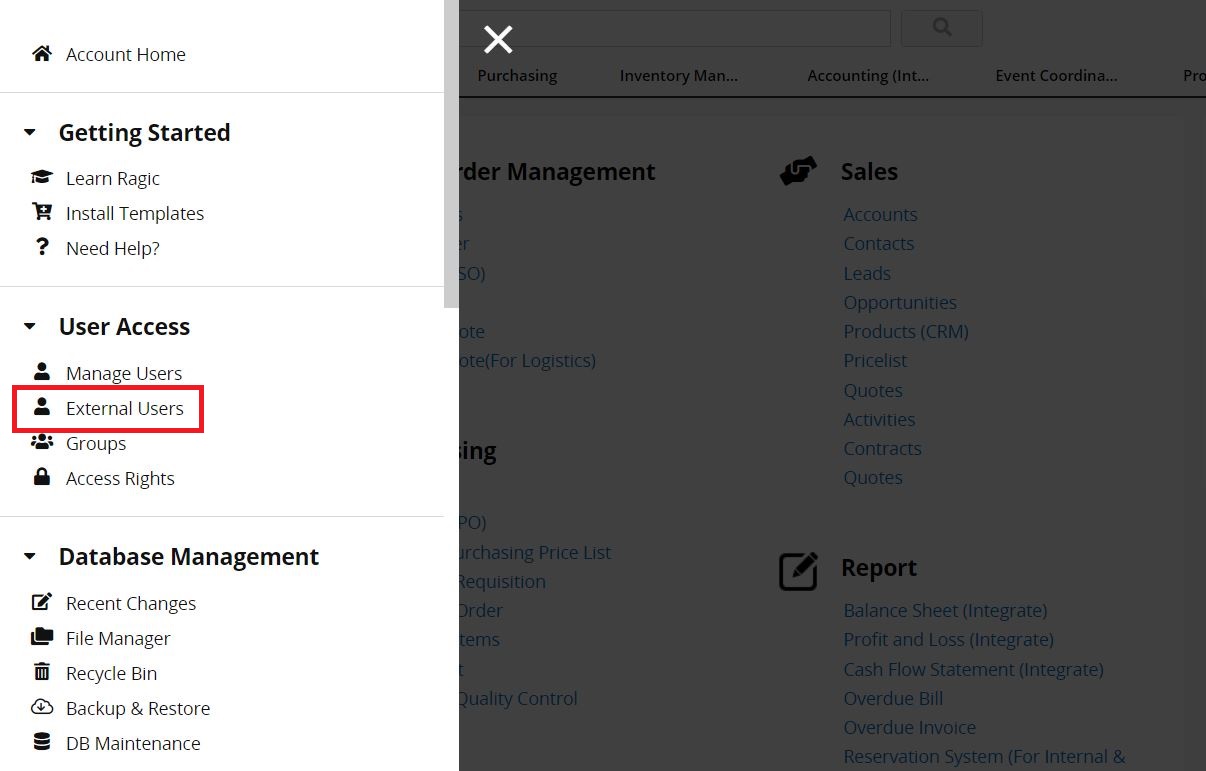
Task: Open the Overdue Bill report link
Action: [x=892, y=698]
